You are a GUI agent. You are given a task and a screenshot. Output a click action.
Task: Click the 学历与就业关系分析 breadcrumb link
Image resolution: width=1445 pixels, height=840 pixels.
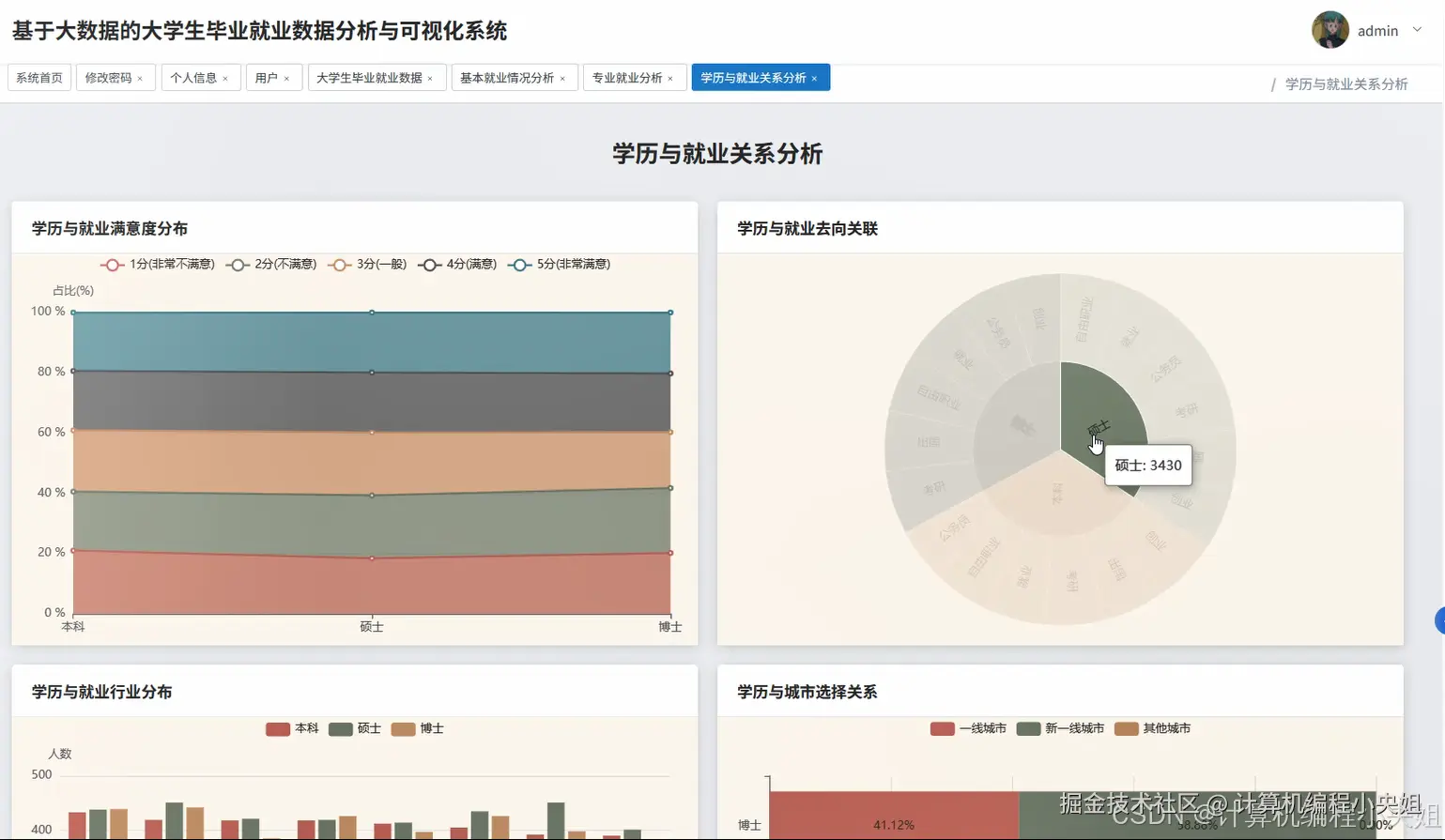click(1345, 84)
